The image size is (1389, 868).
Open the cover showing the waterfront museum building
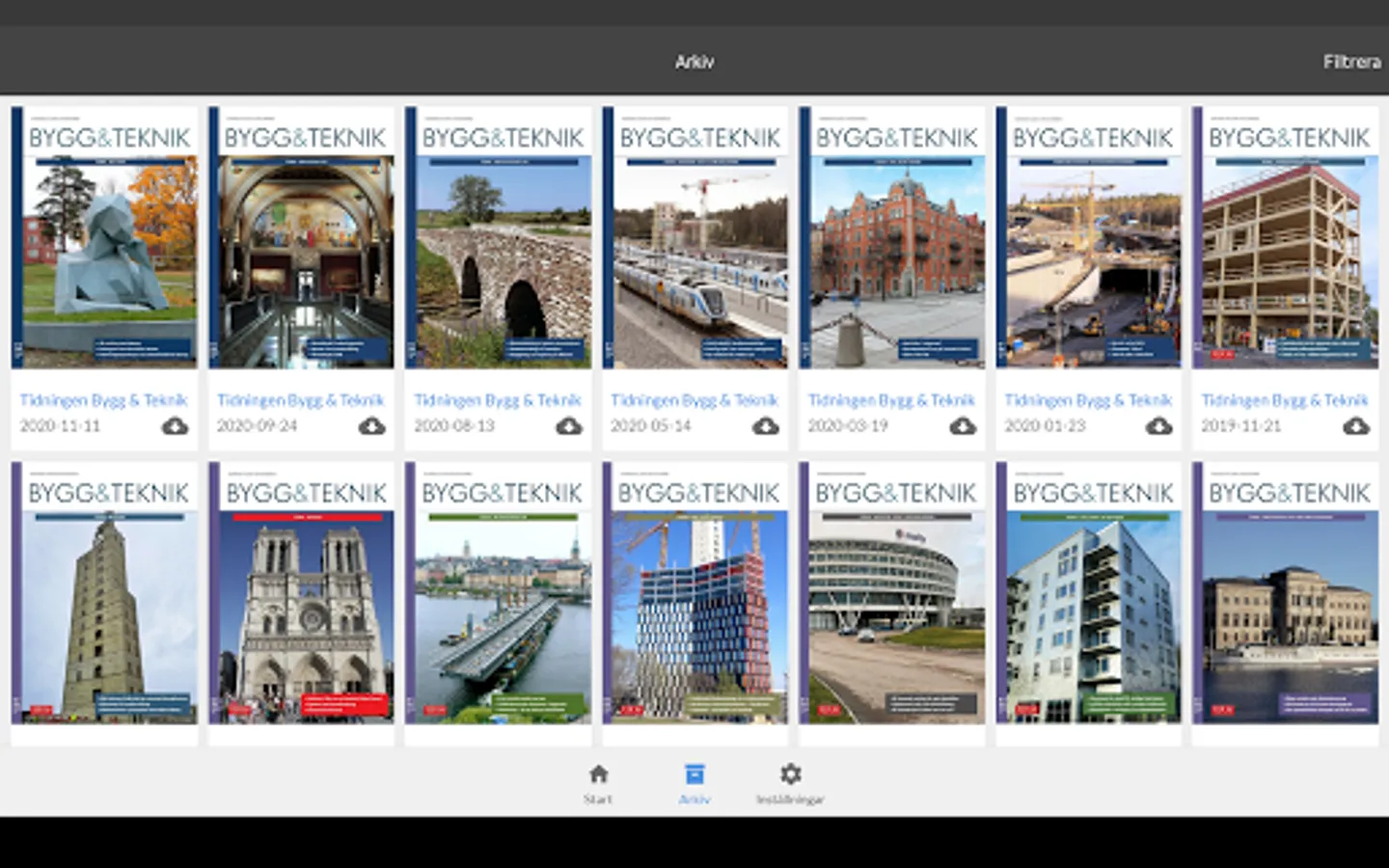click(x=1286, y=592)
